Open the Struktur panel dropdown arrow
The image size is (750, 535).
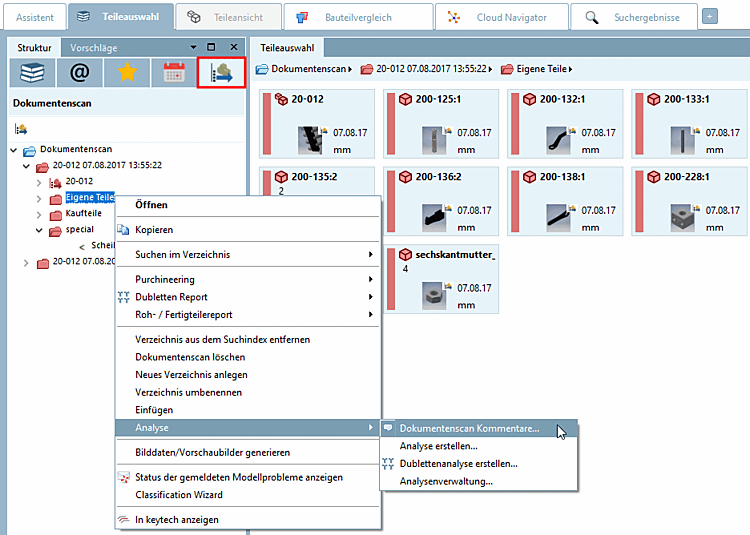coord(193,47)
